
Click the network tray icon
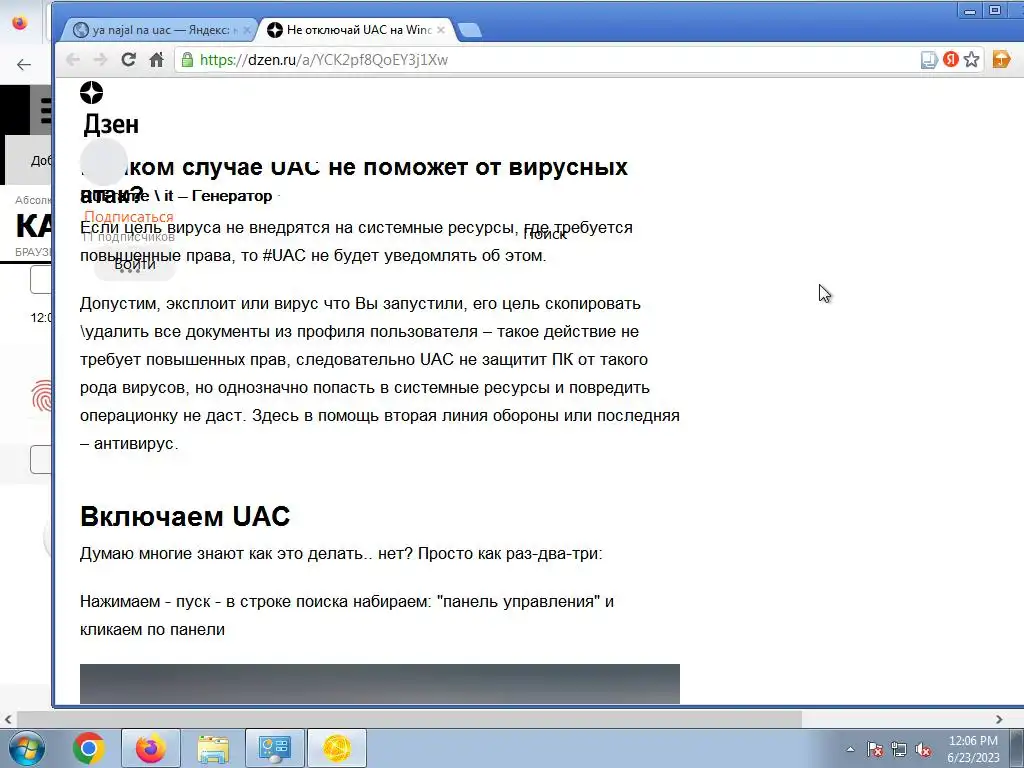pos(899,749)
